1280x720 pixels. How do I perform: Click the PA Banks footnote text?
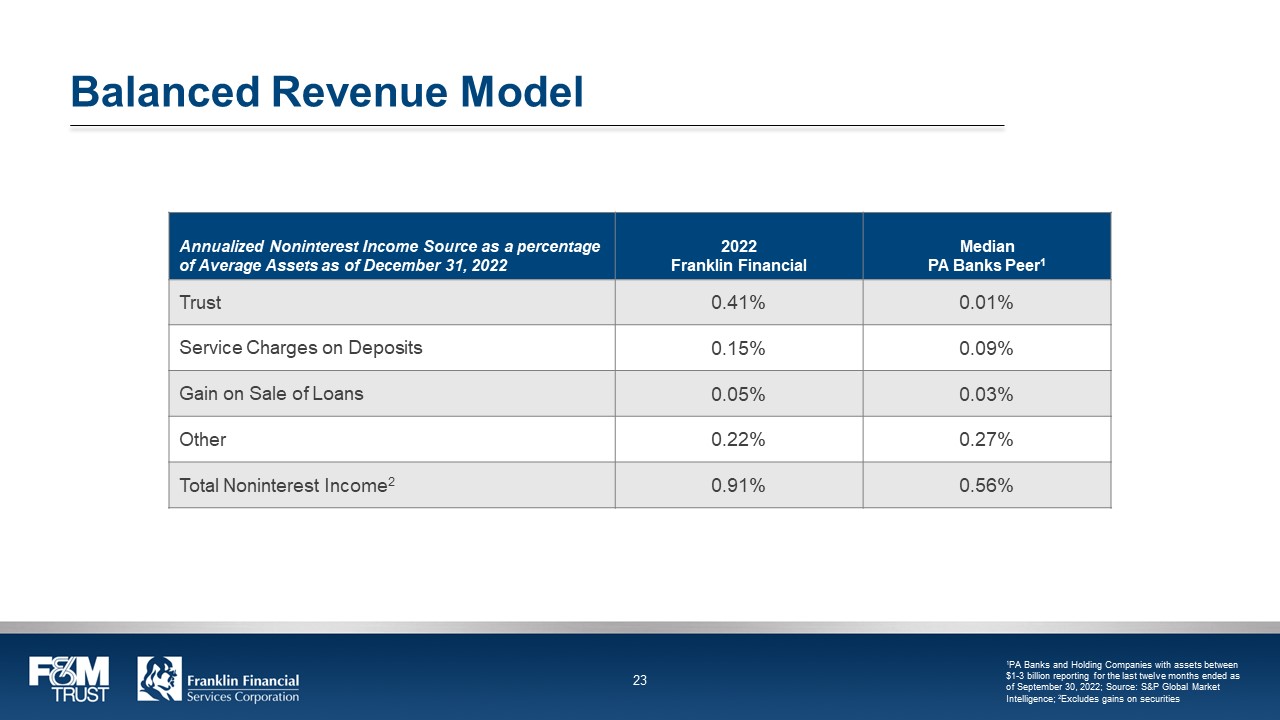point(1123,682)
